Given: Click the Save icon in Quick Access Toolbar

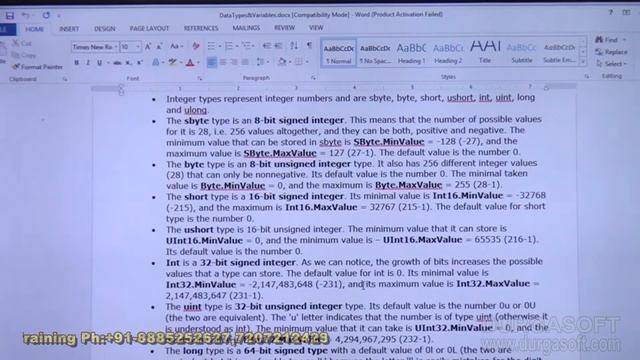Looking at the screenshot, I should [x=10, y=16].
